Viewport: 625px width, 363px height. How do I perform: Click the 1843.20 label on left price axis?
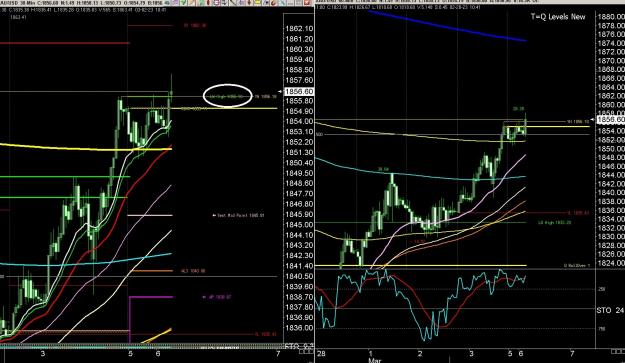[x=299, y=245]
